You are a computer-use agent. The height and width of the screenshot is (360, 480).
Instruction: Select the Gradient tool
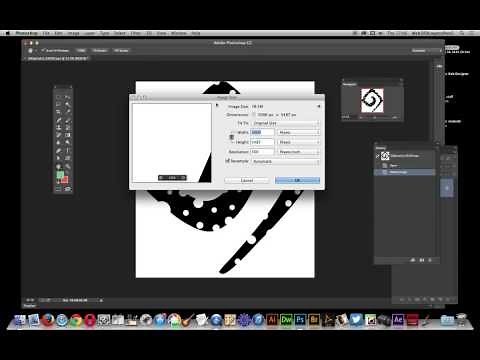click(x=67, y=135)
